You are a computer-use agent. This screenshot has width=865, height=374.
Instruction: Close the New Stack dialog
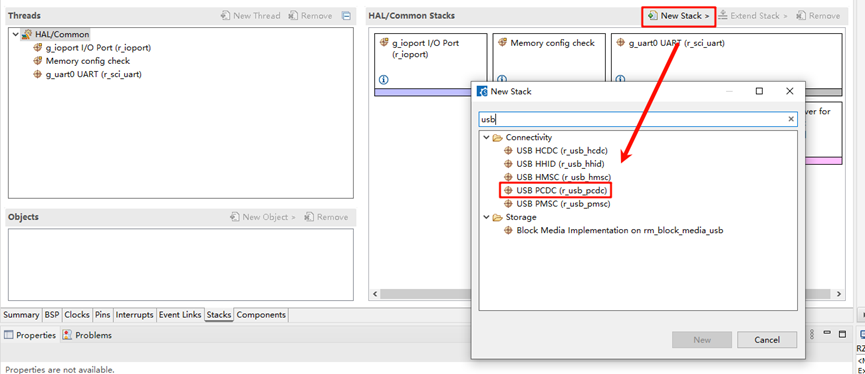(x=789, y=91)
